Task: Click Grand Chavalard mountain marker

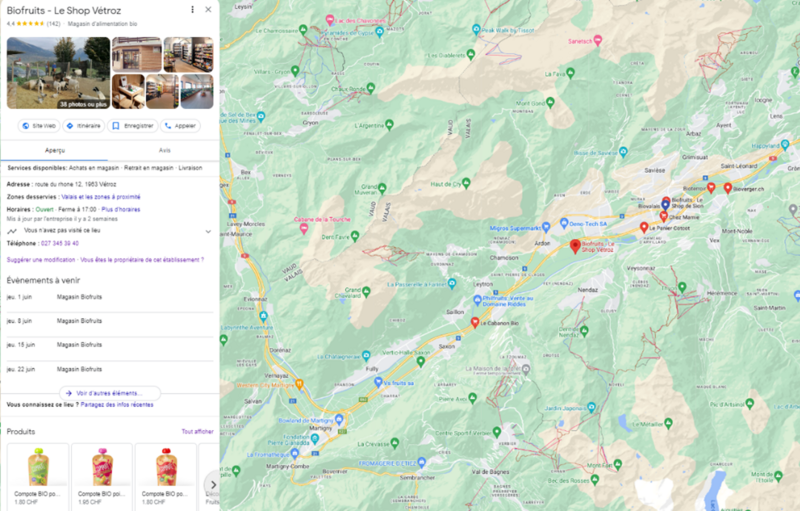Action: [366, 292]
